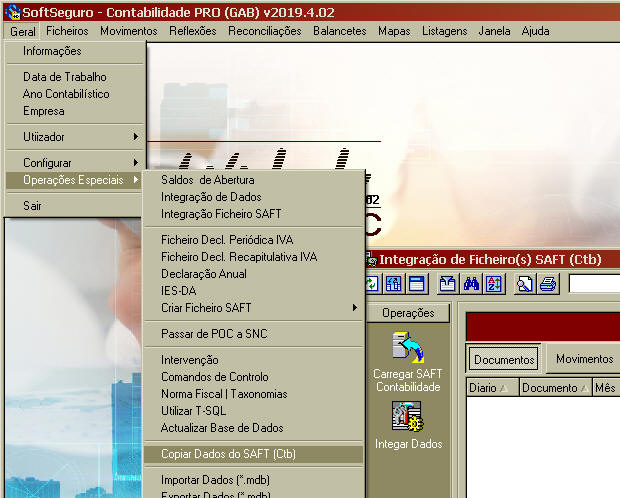620x498 pixels.
Task: Open the Janela menu
Action: tap(494, 31)
